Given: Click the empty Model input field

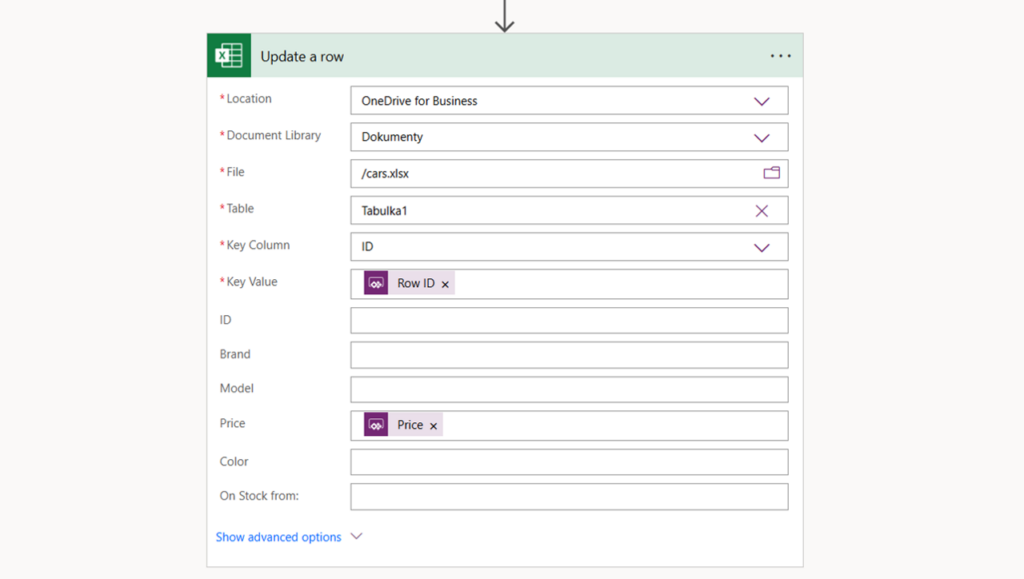Looking at the screenshot, I should [x=569, y=390].
